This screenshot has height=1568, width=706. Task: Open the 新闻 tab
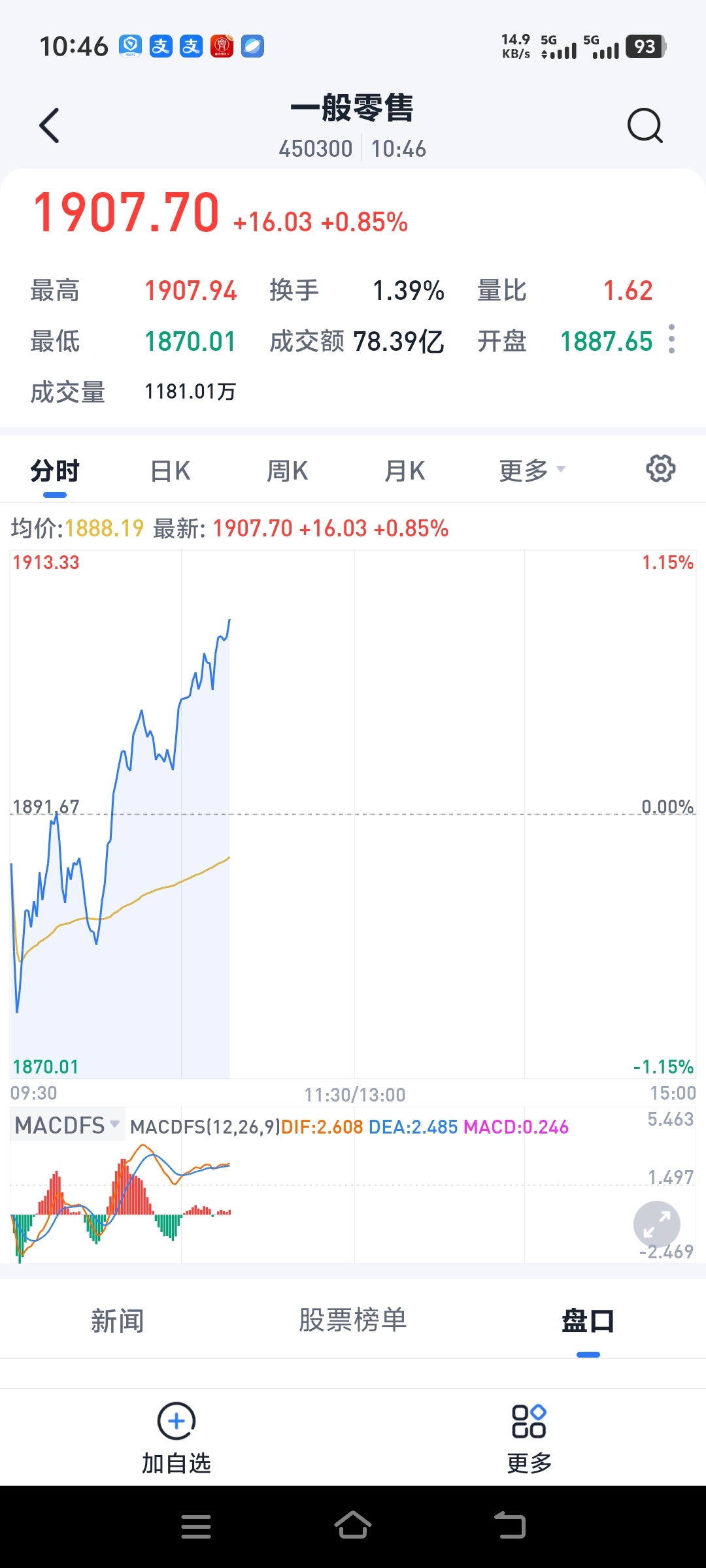point(118,1320)
